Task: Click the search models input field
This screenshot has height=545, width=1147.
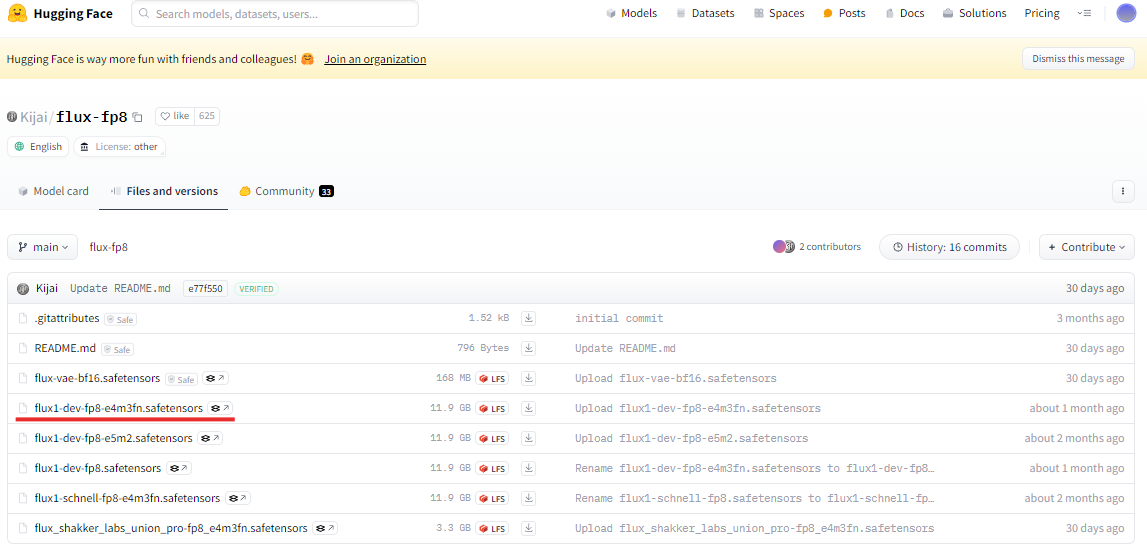Action: [275, 13]
